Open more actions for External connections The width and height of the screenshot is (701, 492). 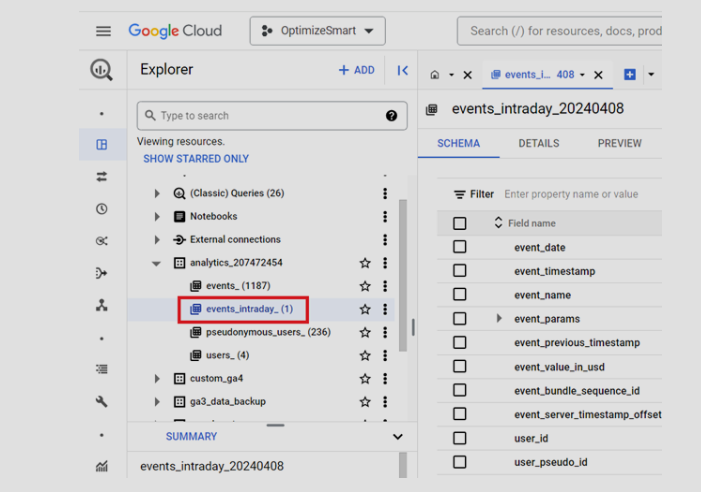[385, 240]
